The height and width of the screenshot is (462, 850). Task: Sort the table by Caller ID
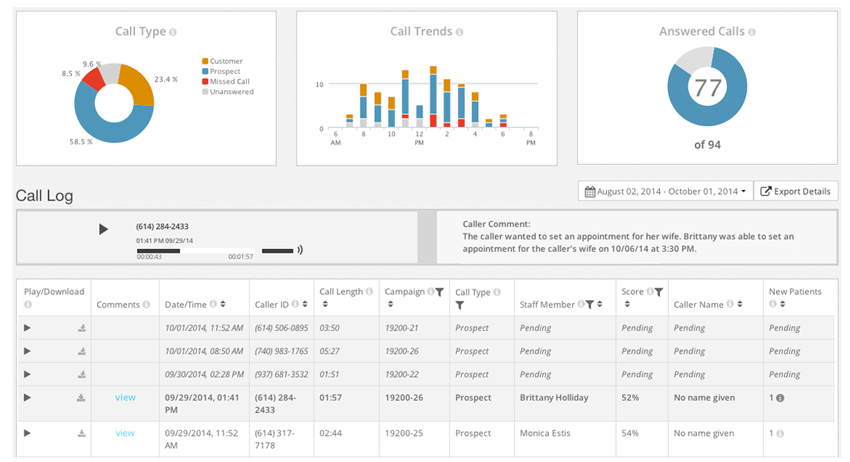[x=305, y=304]
